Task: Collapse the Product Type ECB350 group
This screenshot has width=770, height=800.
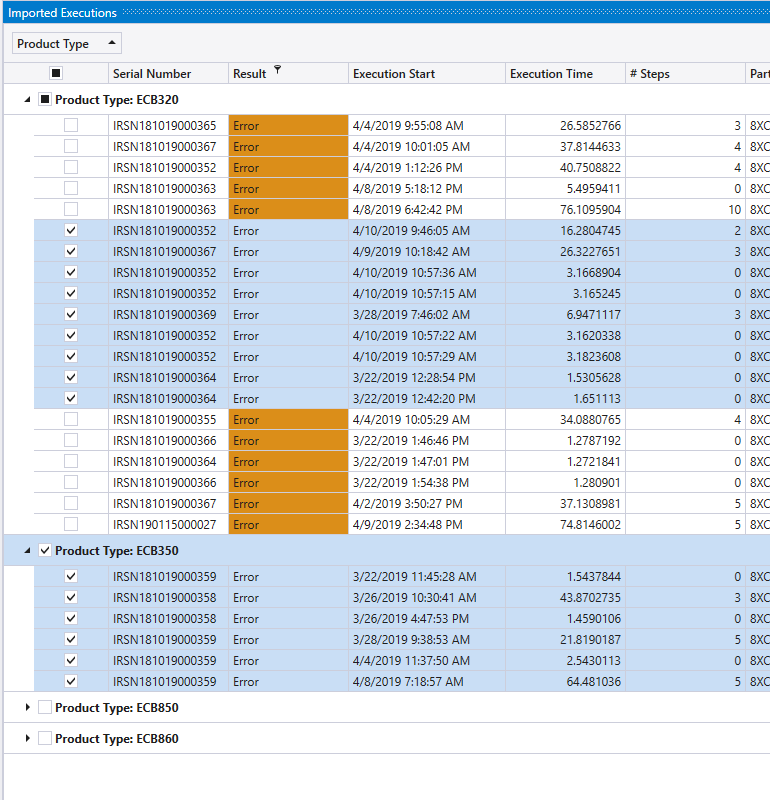Action: coord(28,551)
